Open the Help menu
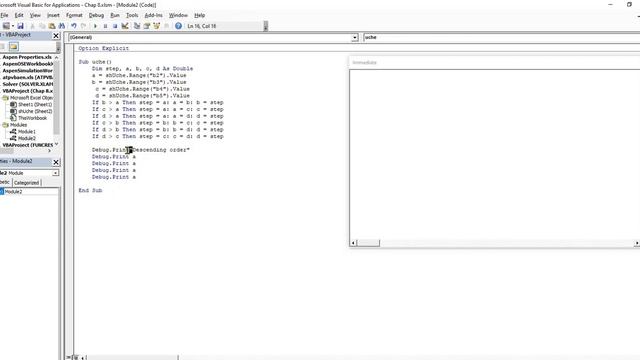Screen dimensions: 640x360 (x=200, y=15)
